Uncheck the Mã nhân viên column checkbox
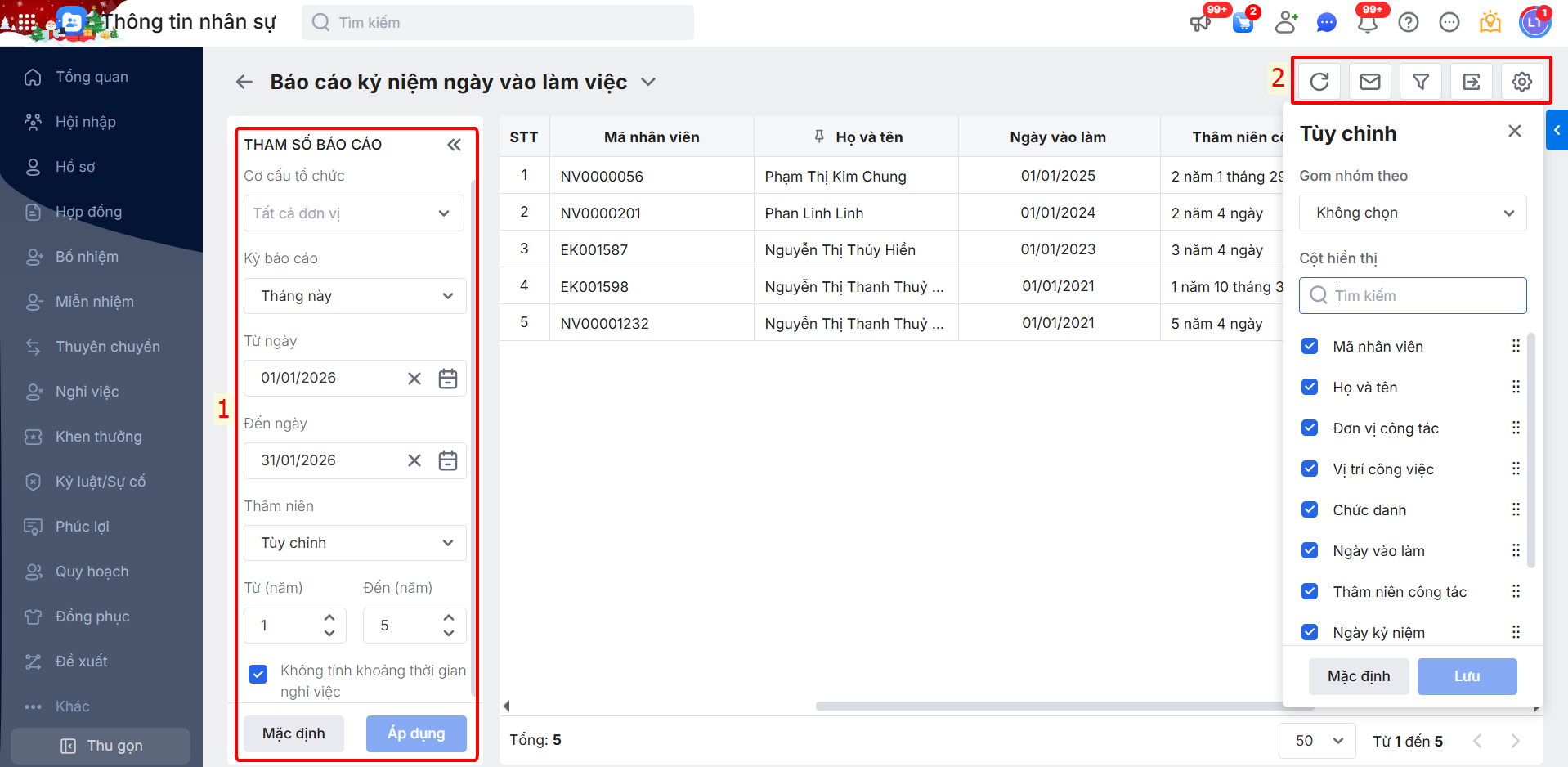This screenshot has width=1568, height=767. click(1310, 346)
